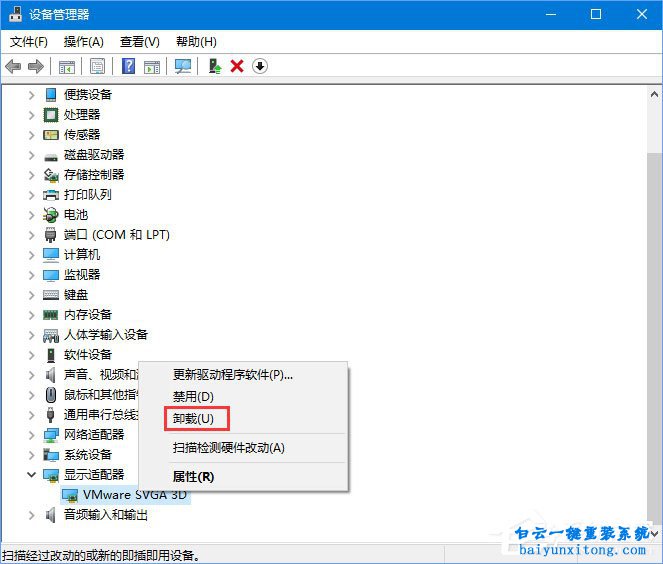Screen dimensions: 663x564
Task: Select the 处理器 chip icon
Action: click(51, 115)
